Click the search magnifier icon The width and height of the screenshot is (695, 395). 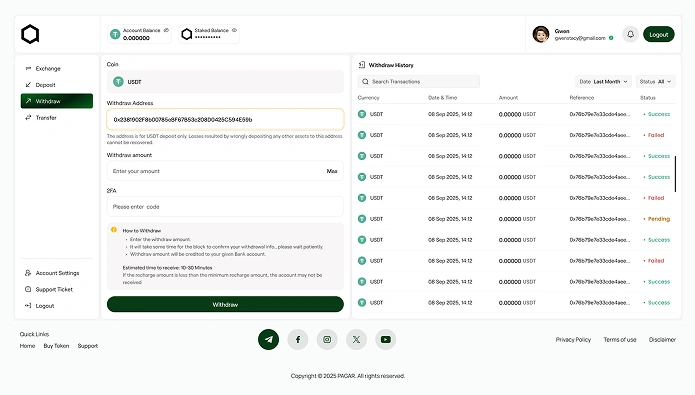coord(365,82)
